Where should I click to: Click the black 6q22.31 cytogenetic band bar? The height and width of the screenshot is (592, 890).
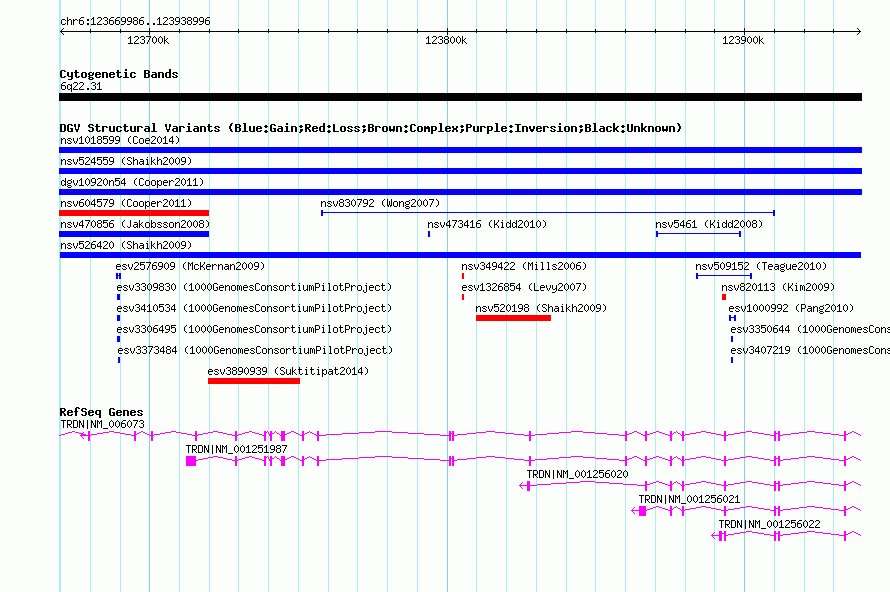(460, 97)
